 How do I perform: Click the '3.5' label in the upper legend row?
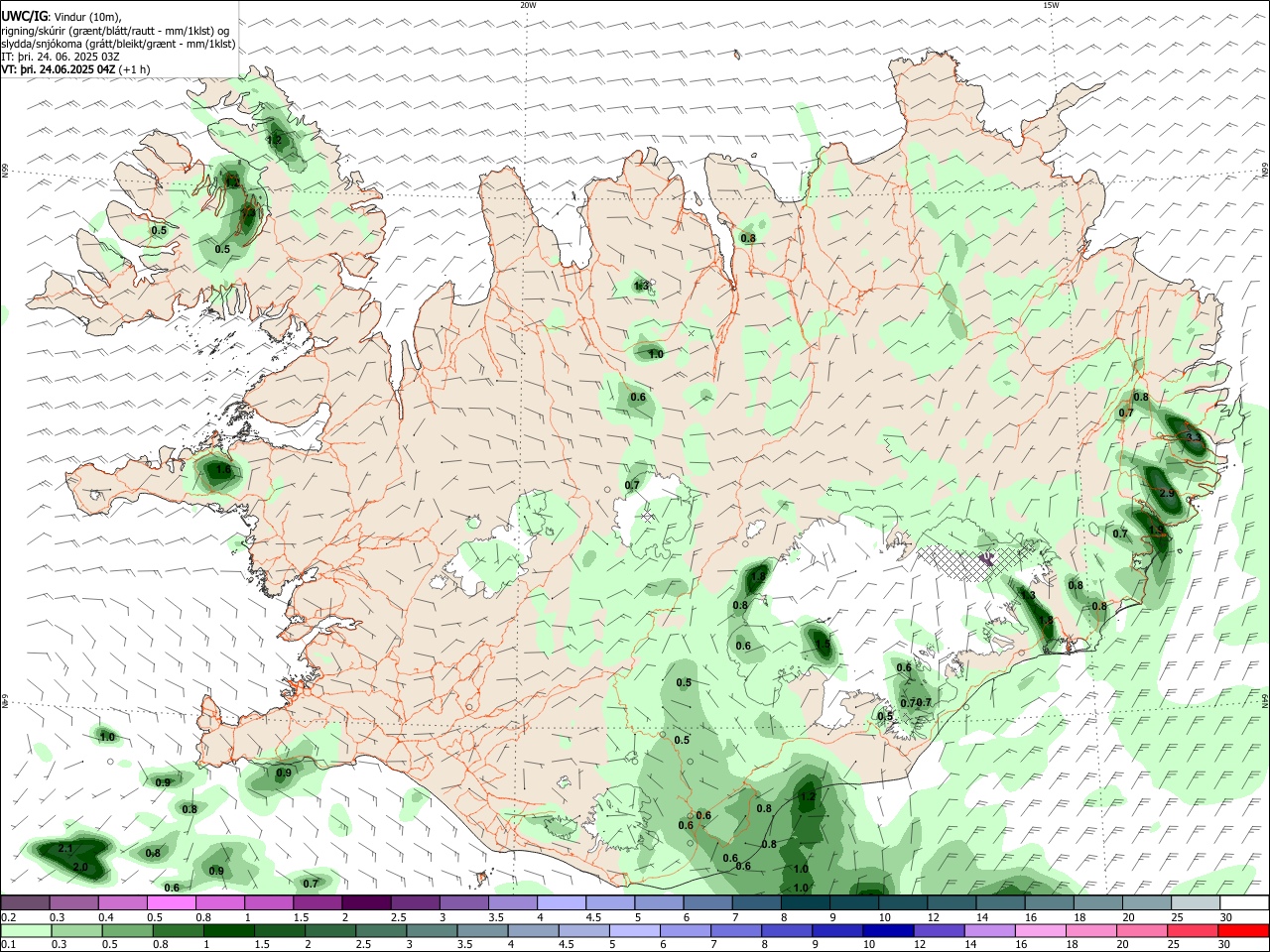(x=496, y=917)
